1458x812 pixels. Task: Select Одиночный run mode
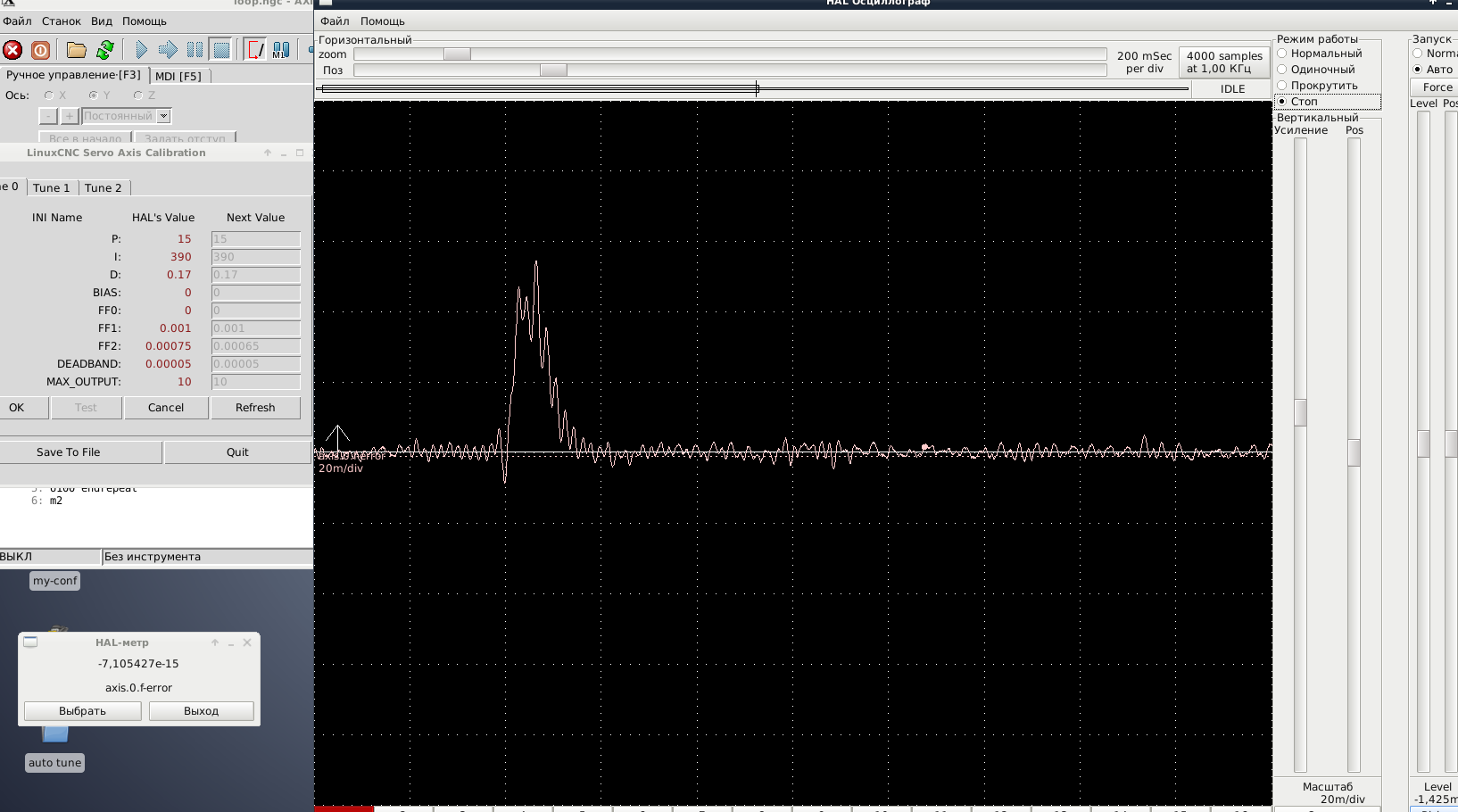[x=1282, y=70]
